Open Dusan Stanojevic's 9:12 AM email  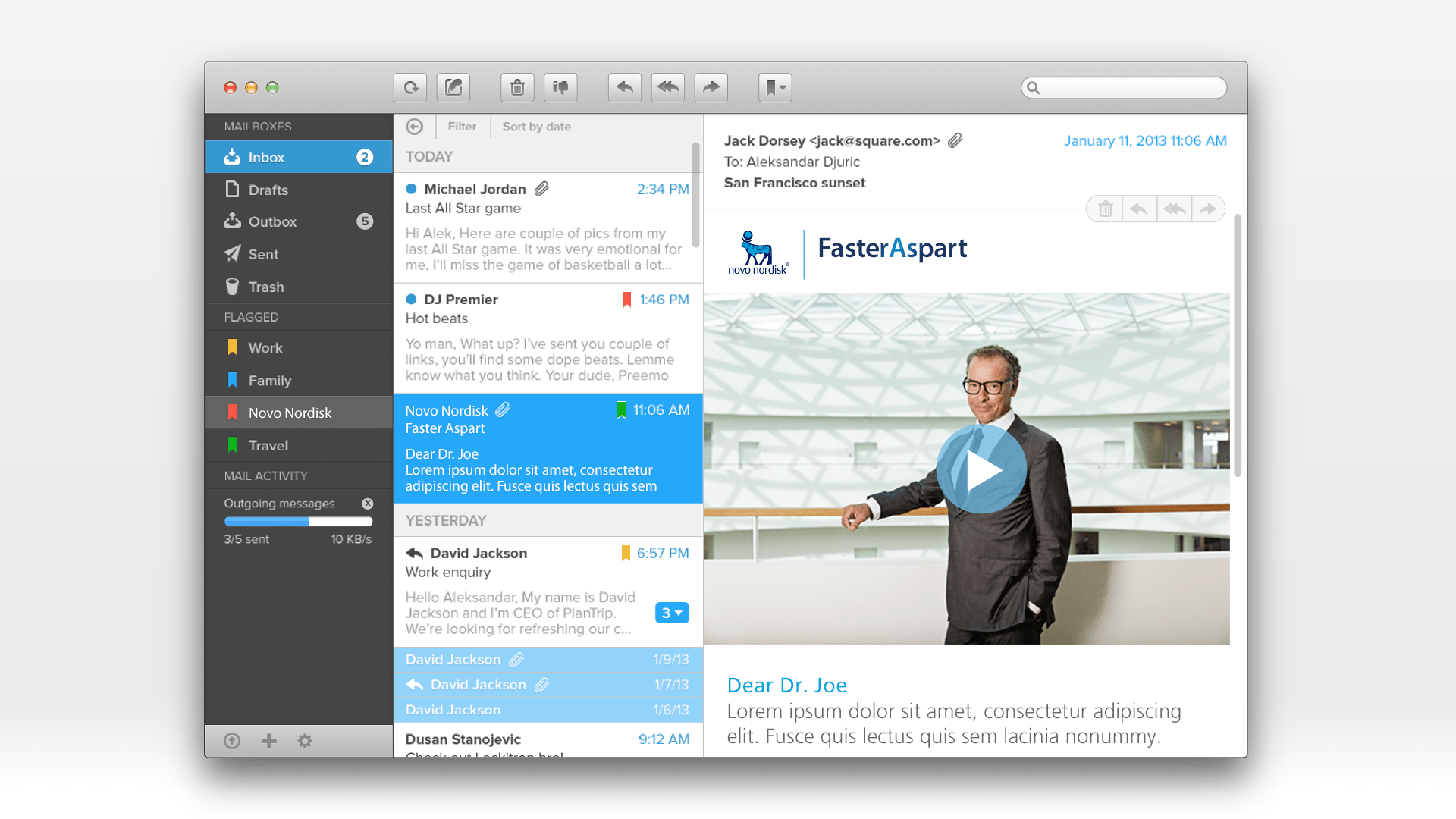(548, 740)
